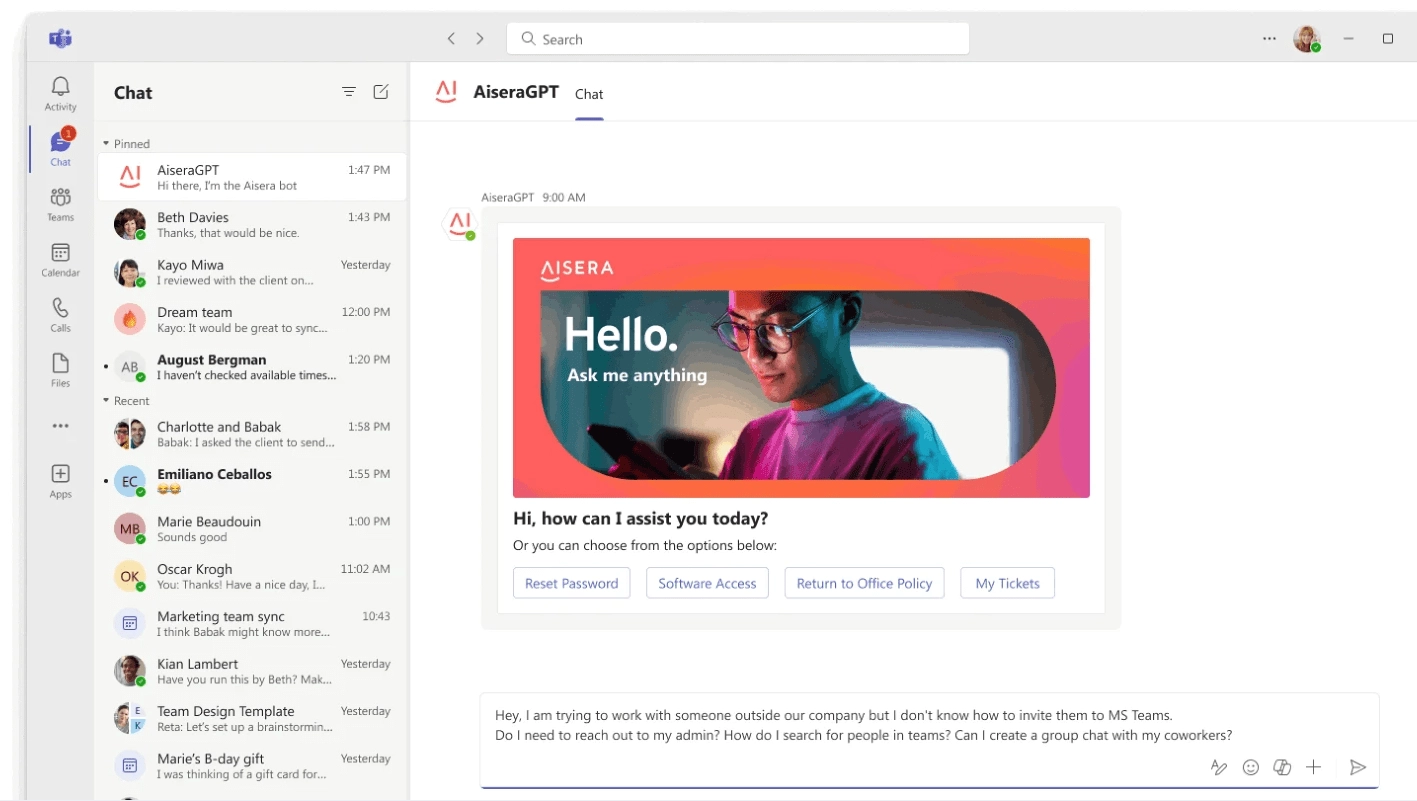Image resolution: width=1417 pixels, height=801 pixels.
Task: Open the Files icon in sidebar
Action: [60, 369]
